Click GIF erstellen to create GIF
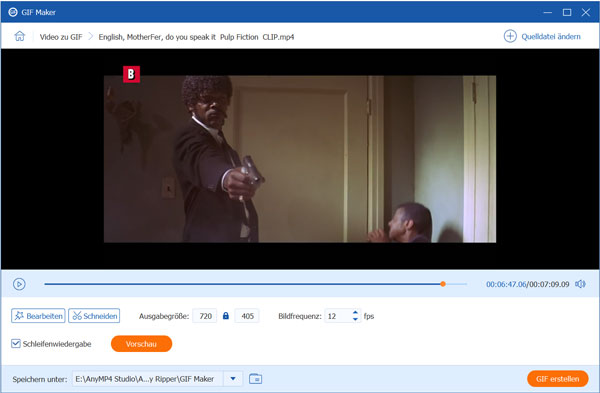The height and width of the screenshot is (393, 600). click(x=558, y=379)
